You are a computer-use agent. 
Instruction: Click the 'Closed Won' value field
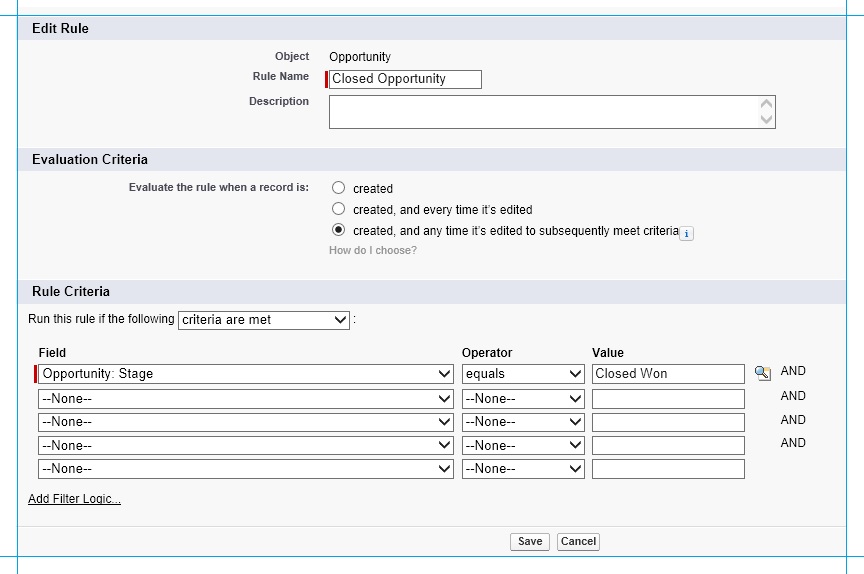pos(668,374)
